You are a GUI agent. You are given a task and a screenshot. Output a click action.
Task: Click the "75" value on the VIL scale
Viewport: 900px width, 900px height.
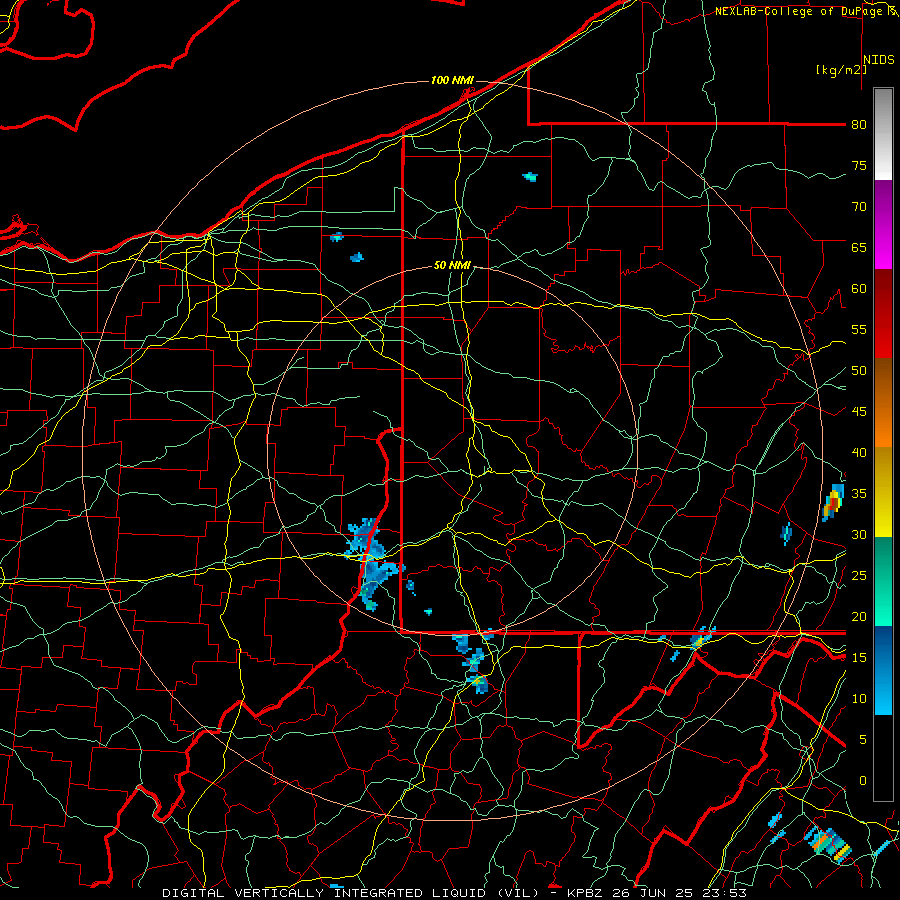point(859,166)
